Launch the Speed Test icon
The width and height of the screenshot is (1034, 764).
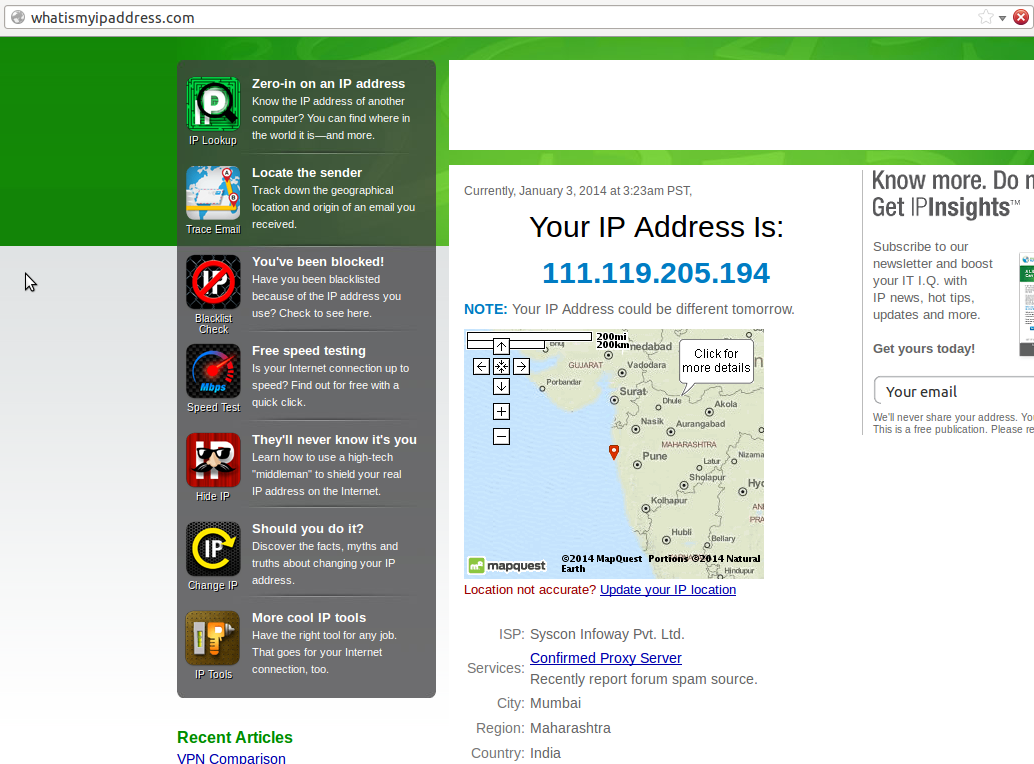pos(213,371)
